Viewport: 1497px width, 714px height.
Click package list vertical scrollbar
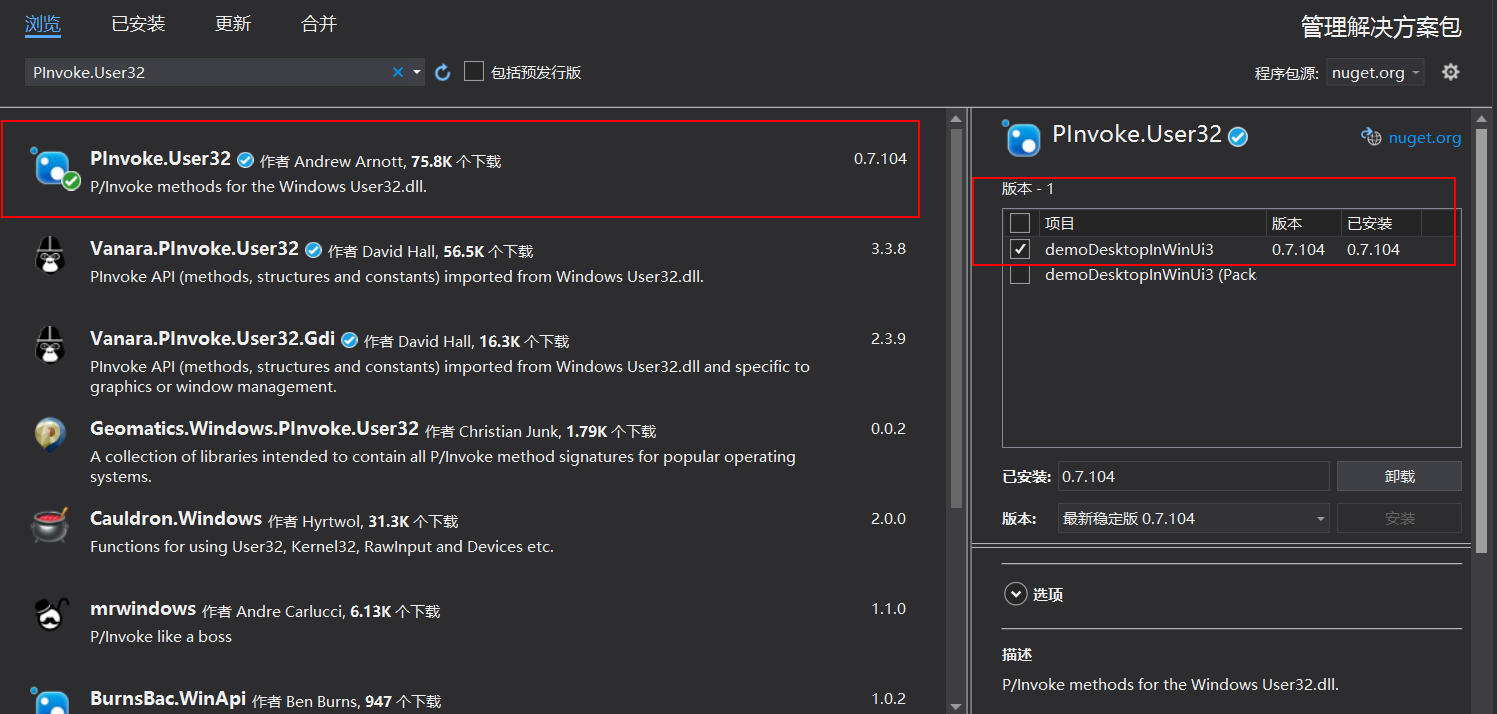956,320
